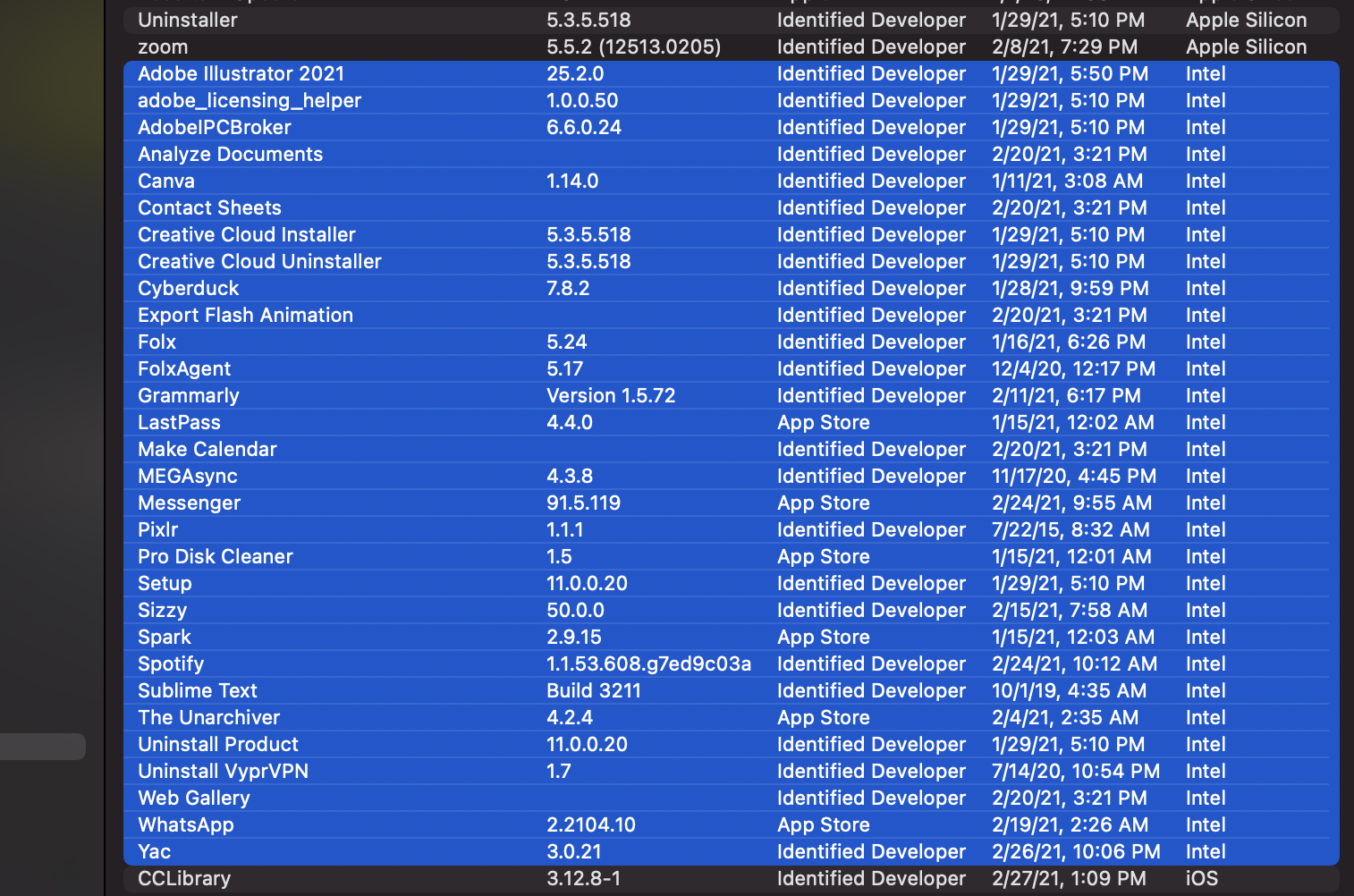1354x896 pixels.
Task: Click the CCLibrary row
Action: (x=732, y=878)
